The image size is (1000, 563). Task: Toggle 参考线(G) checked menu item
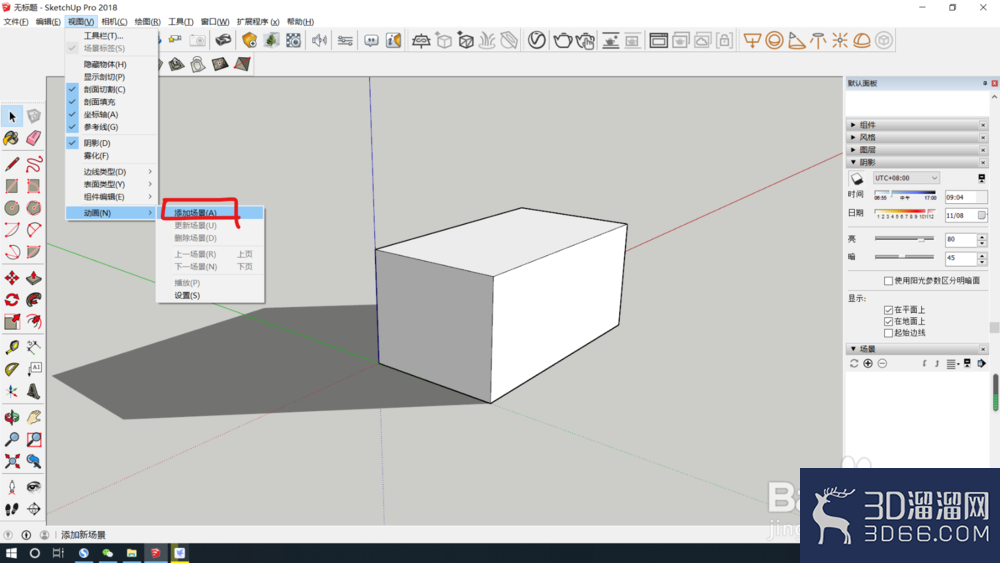(x=112, y=127)
